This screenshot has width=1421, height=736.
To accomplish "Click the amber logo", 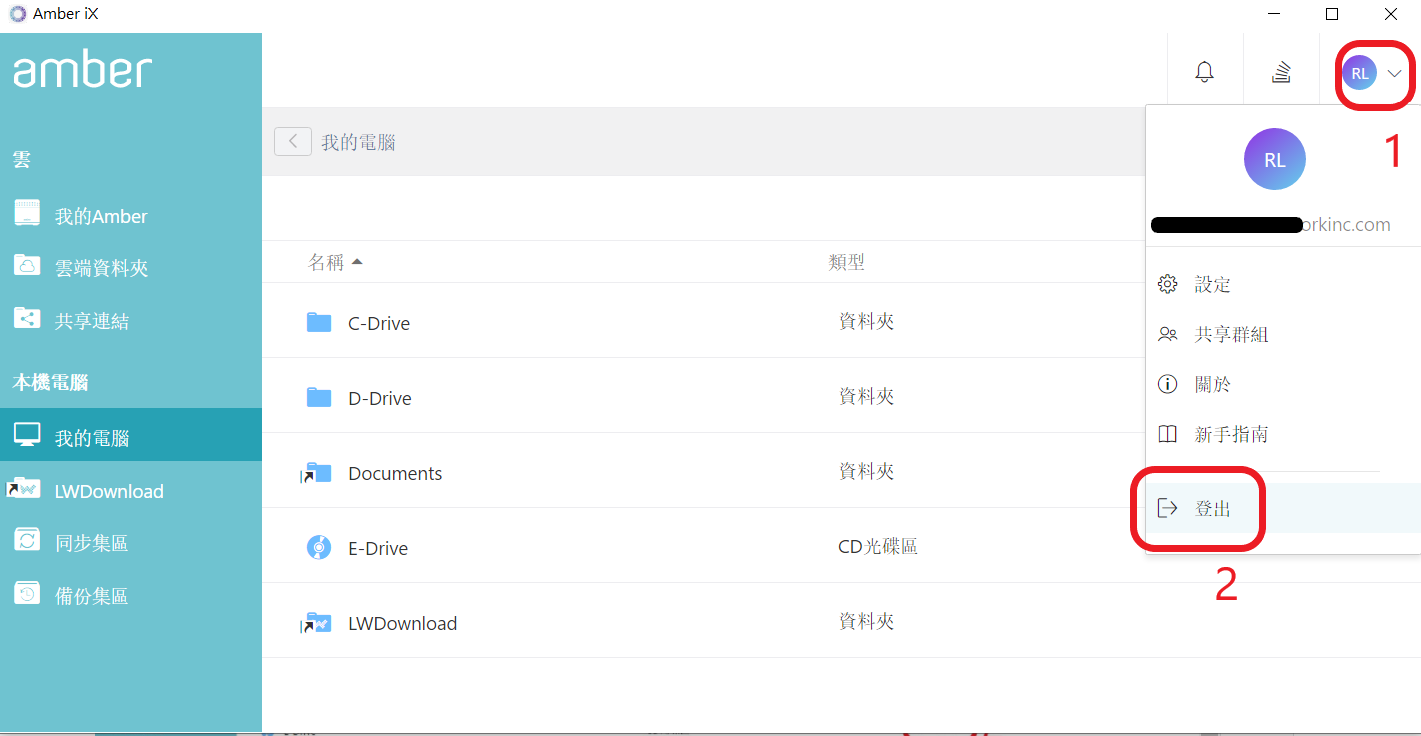I will coord(82,70).
